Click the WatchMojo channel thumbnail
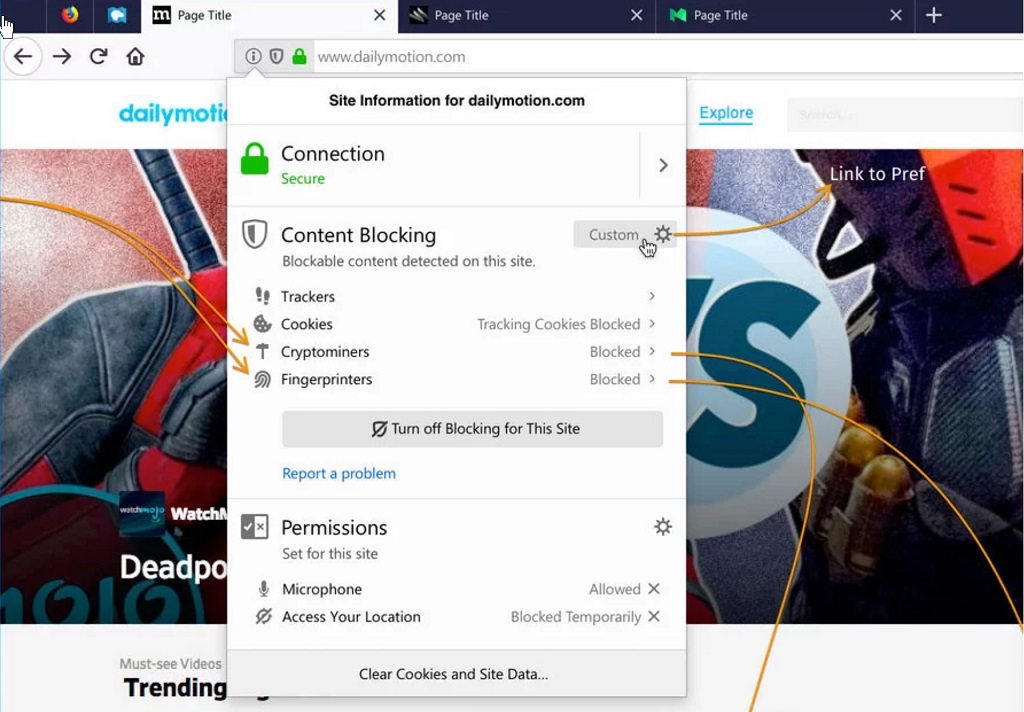 point(142,513)
